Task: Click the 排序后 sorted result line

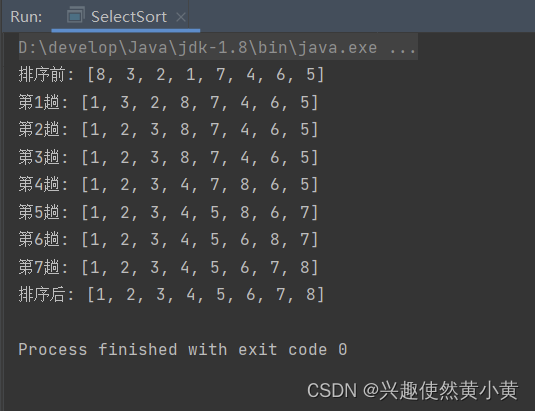Action: tap(171, 294)
